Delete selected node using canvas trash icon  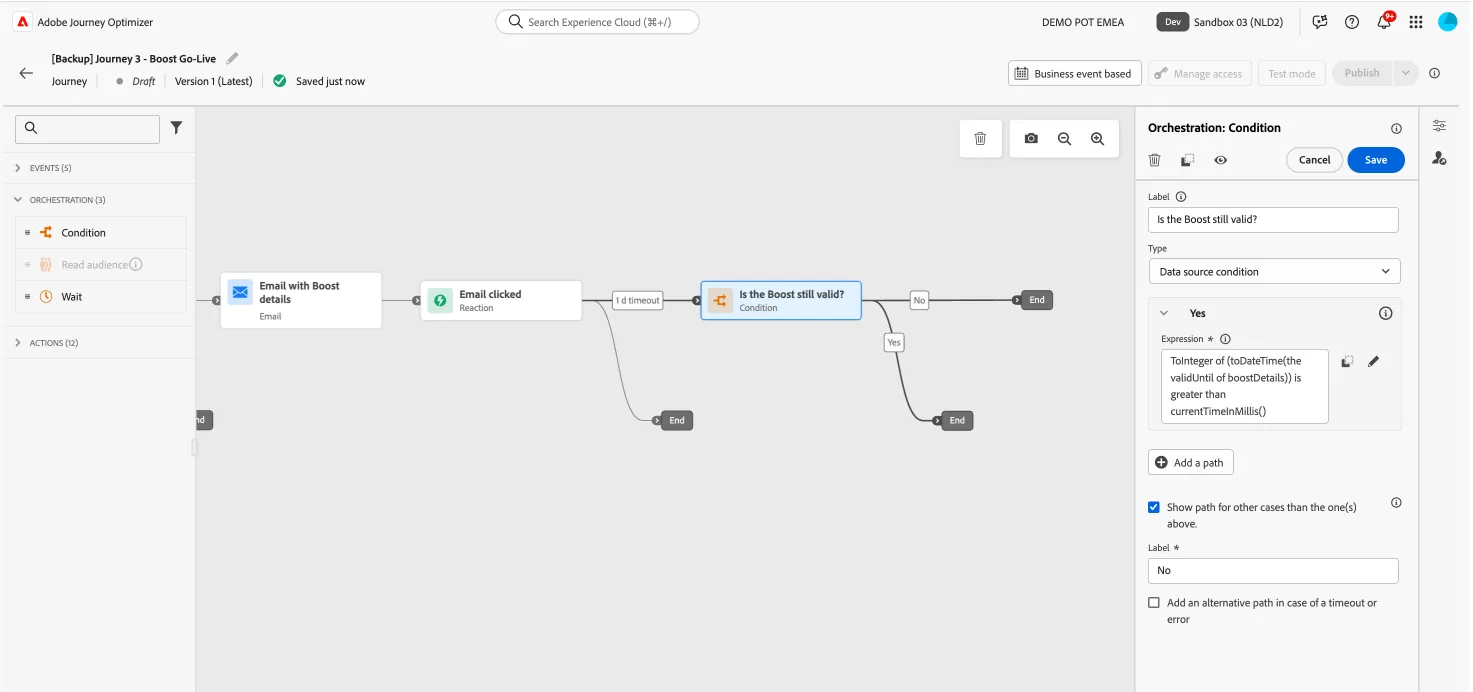(980, 139)
